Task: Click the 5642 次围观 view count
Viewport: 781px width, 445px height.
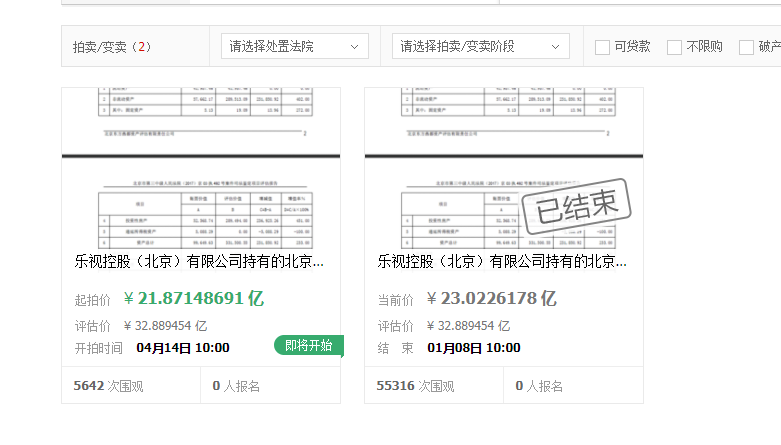Action: 109,386
